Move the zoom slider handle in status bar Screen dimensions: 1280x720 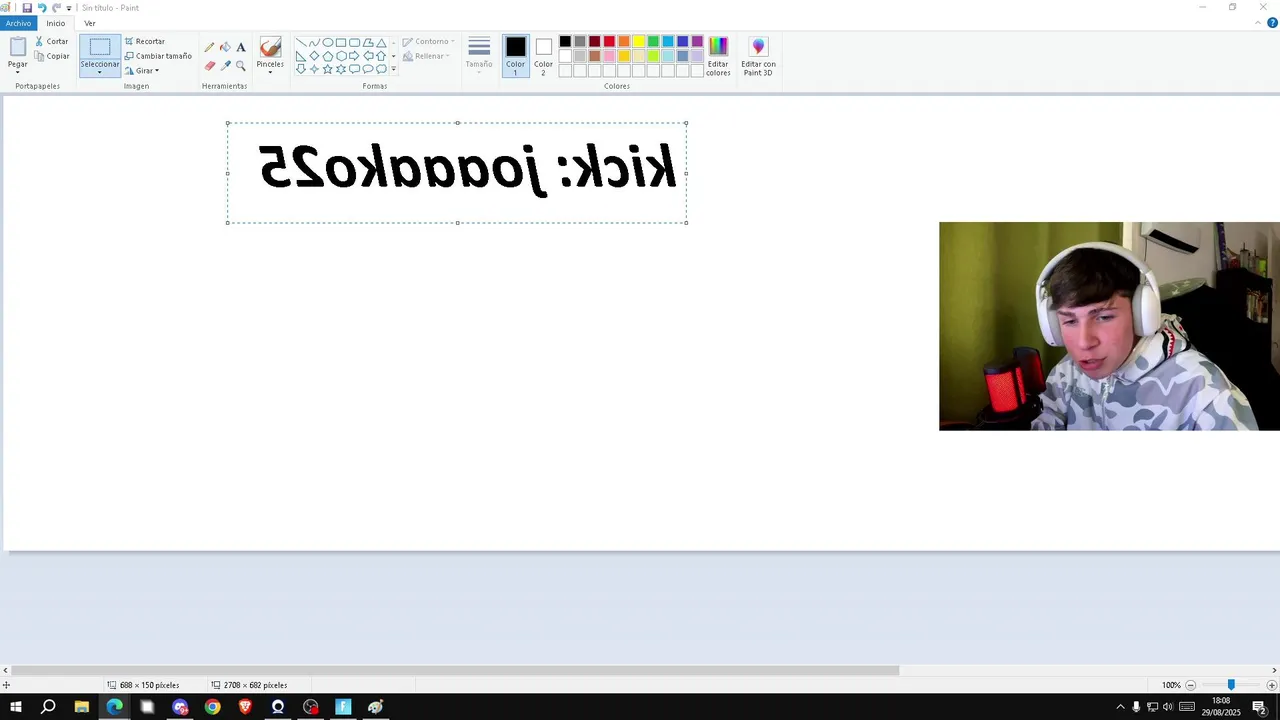[1231, 685]
